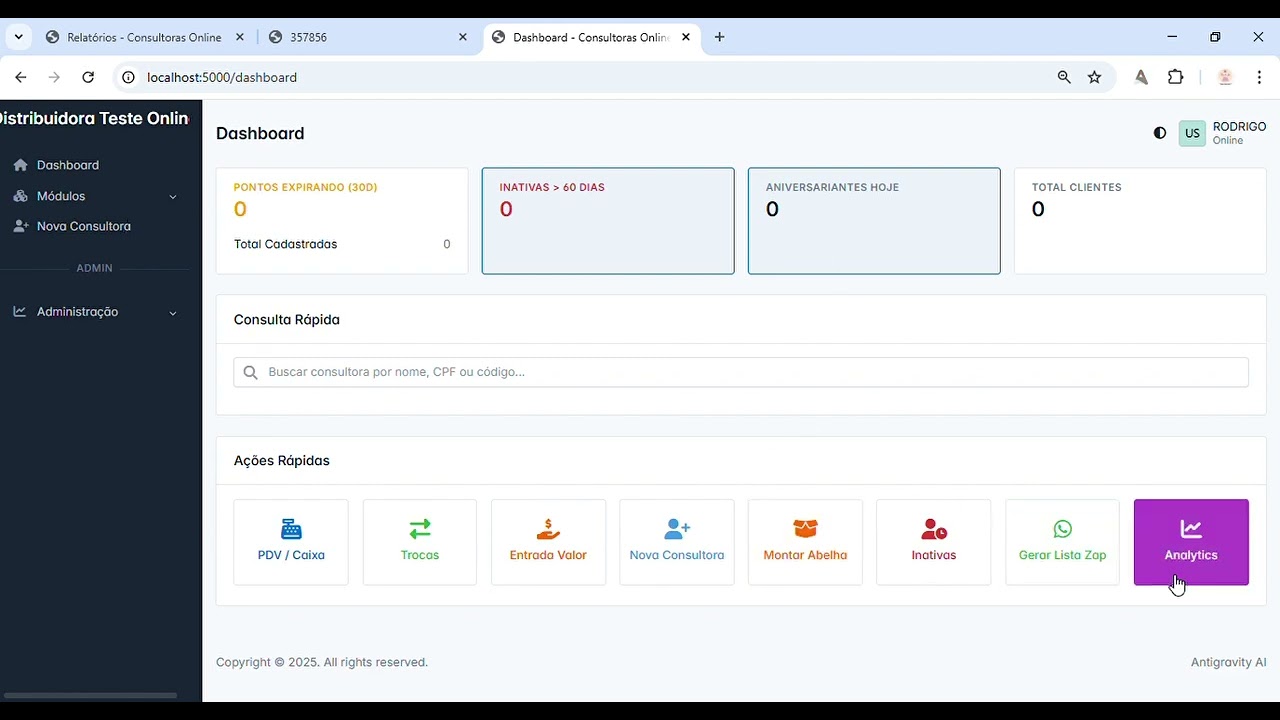Open the Inativas quick action
Image resolution: width=1280 pixels, height=720 pixels.
(934, 542)
